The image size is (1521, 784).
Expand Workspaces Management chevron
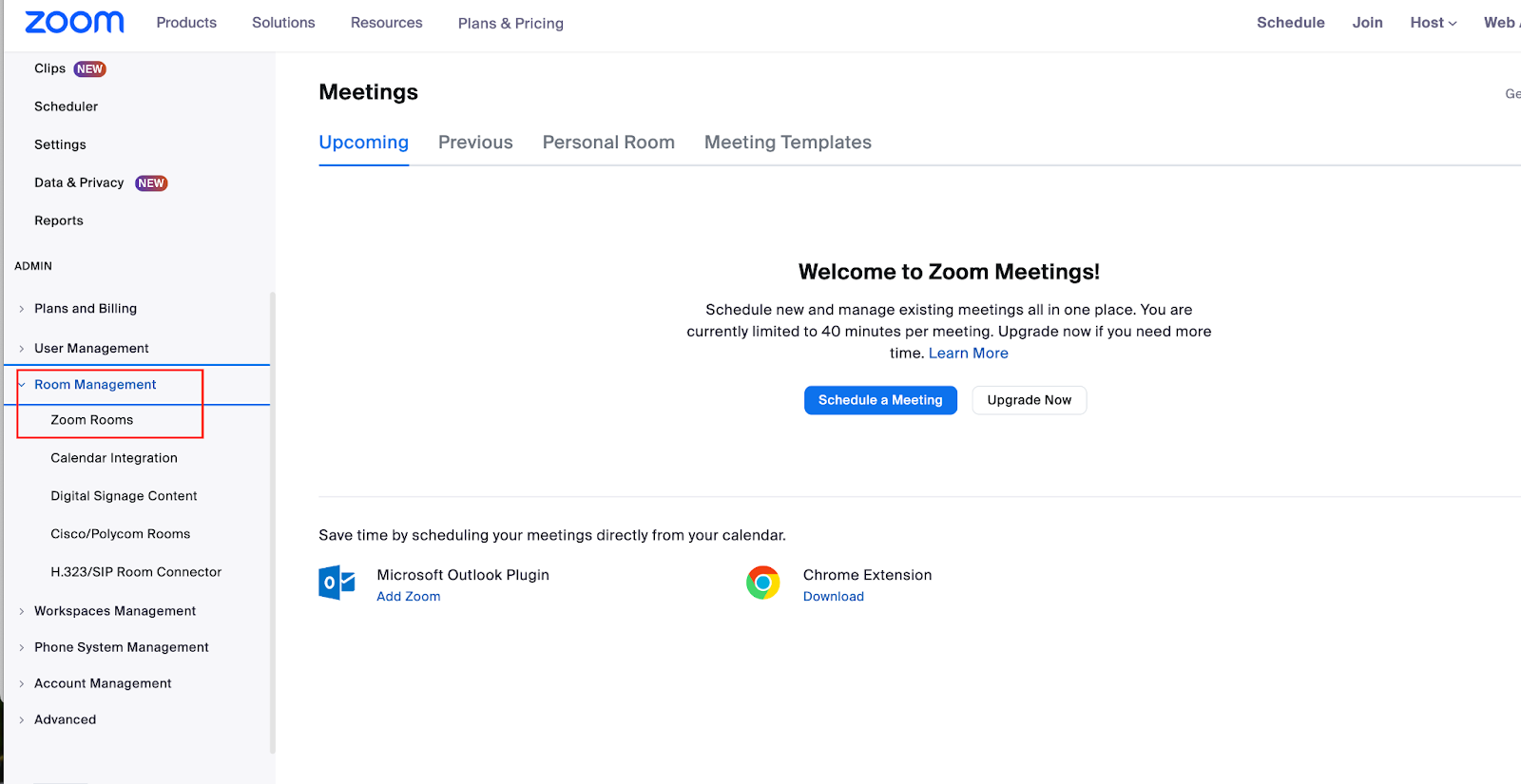point(22,611)
